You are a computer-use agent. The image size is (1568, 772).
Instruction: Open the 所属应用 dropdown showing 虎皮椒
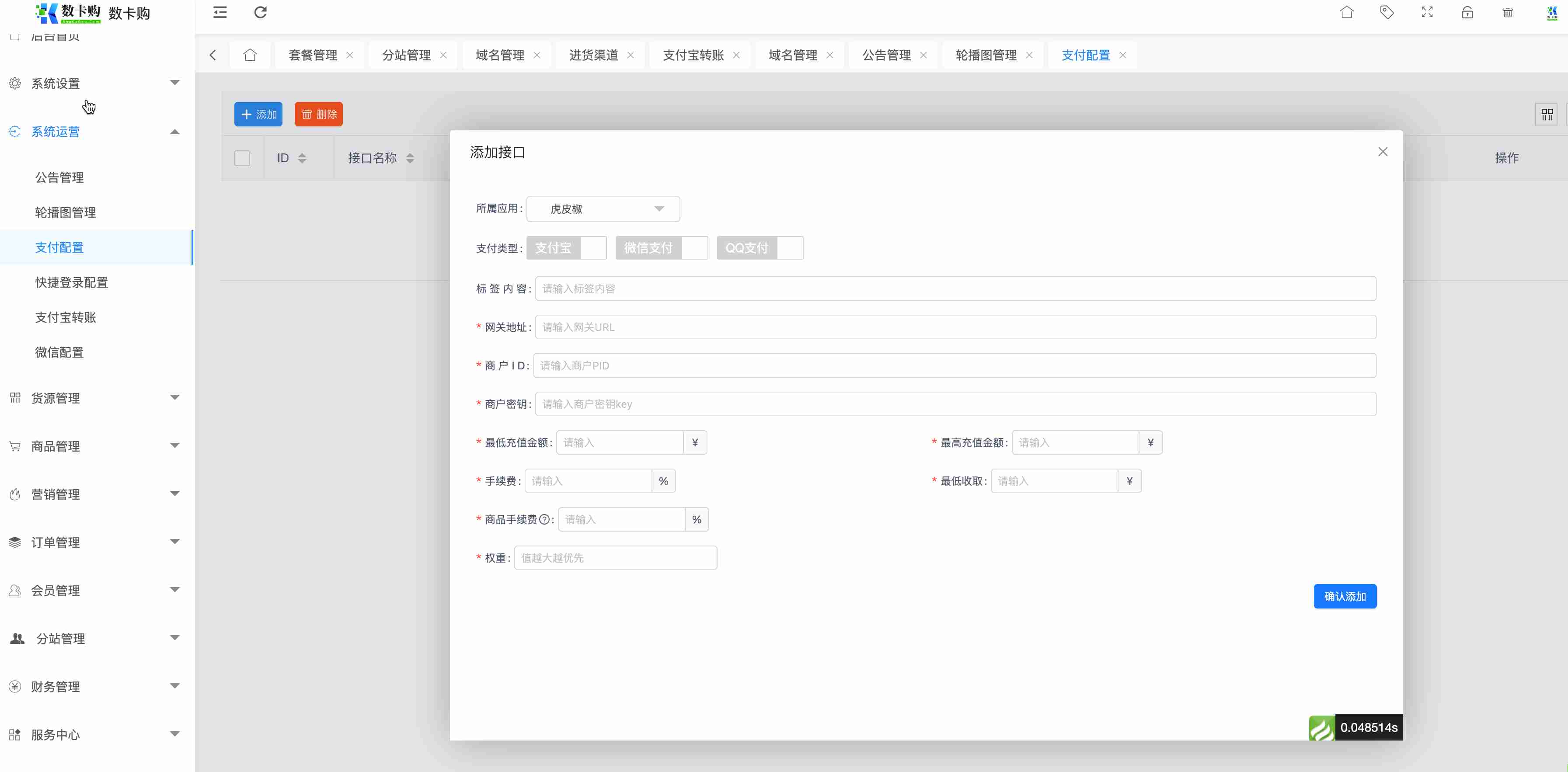pyautogui.click(x=603, y=209)
